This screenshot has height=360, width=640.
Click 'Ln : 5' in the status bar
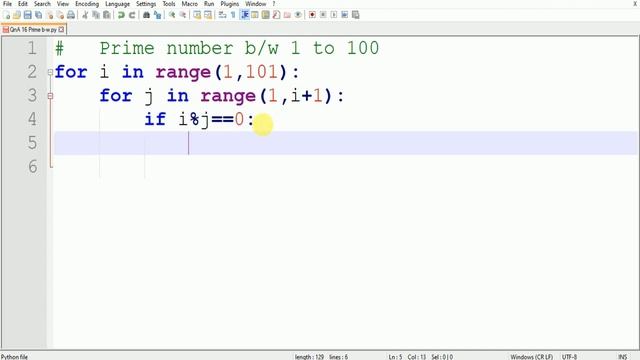tap(395, 357)
